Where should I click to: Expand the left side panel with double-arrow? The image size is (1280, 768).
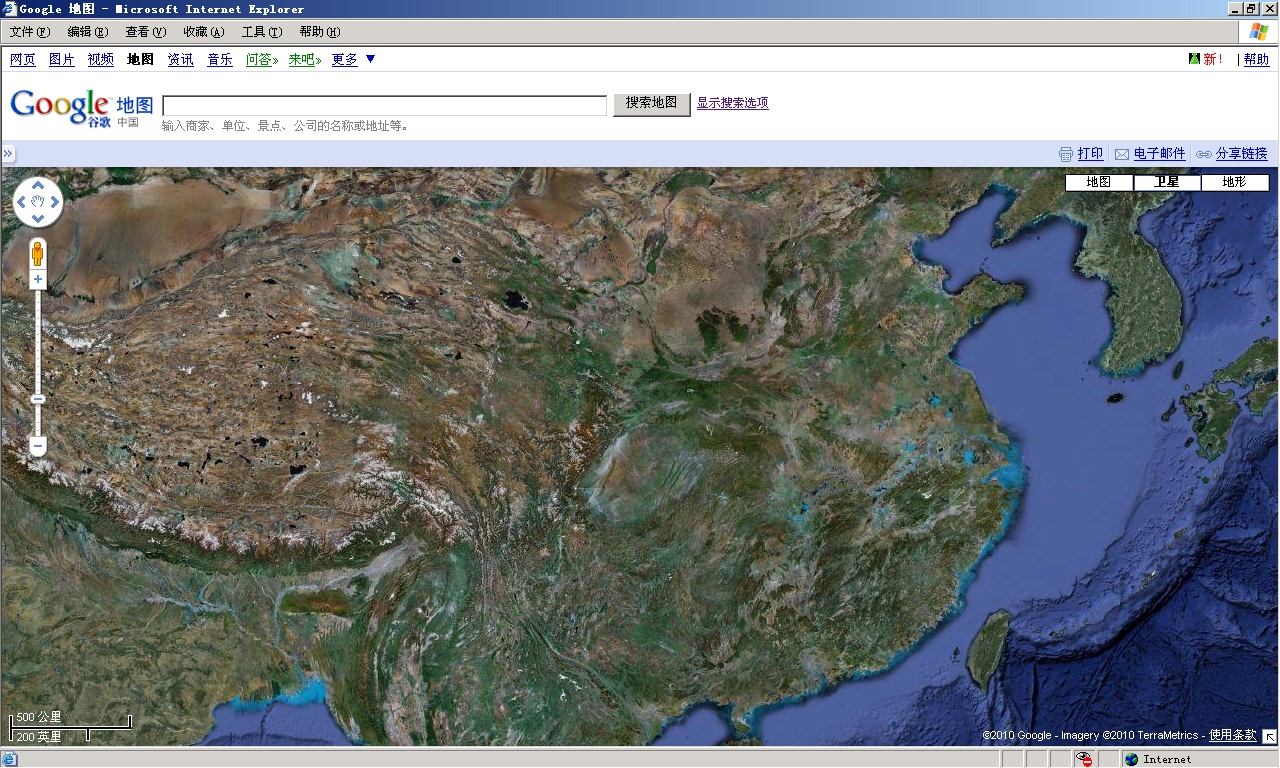tap(8, 154)
